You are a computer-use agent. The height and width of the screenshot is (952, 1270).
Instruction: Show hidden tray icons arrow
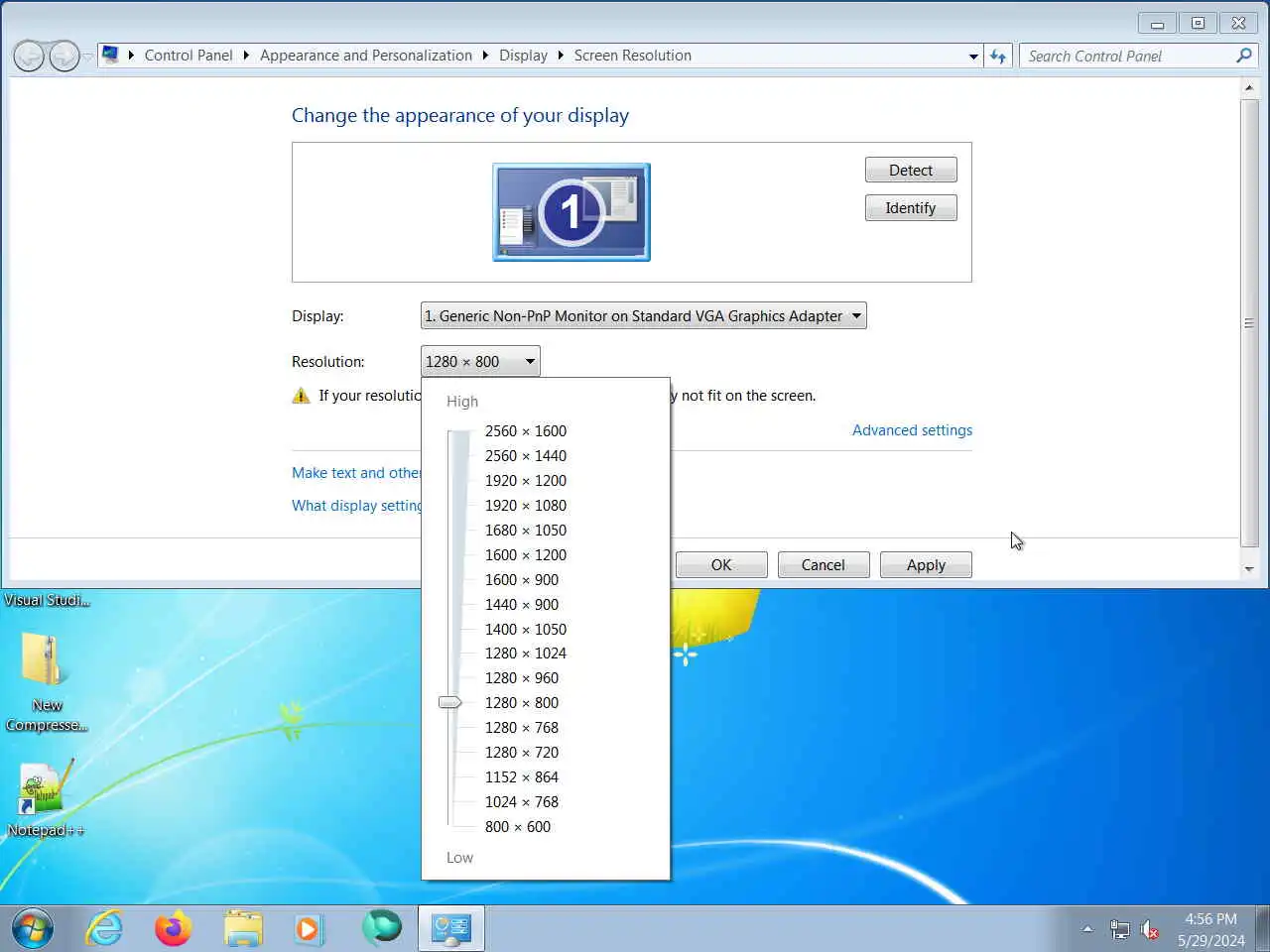(x=1087, y=929)
